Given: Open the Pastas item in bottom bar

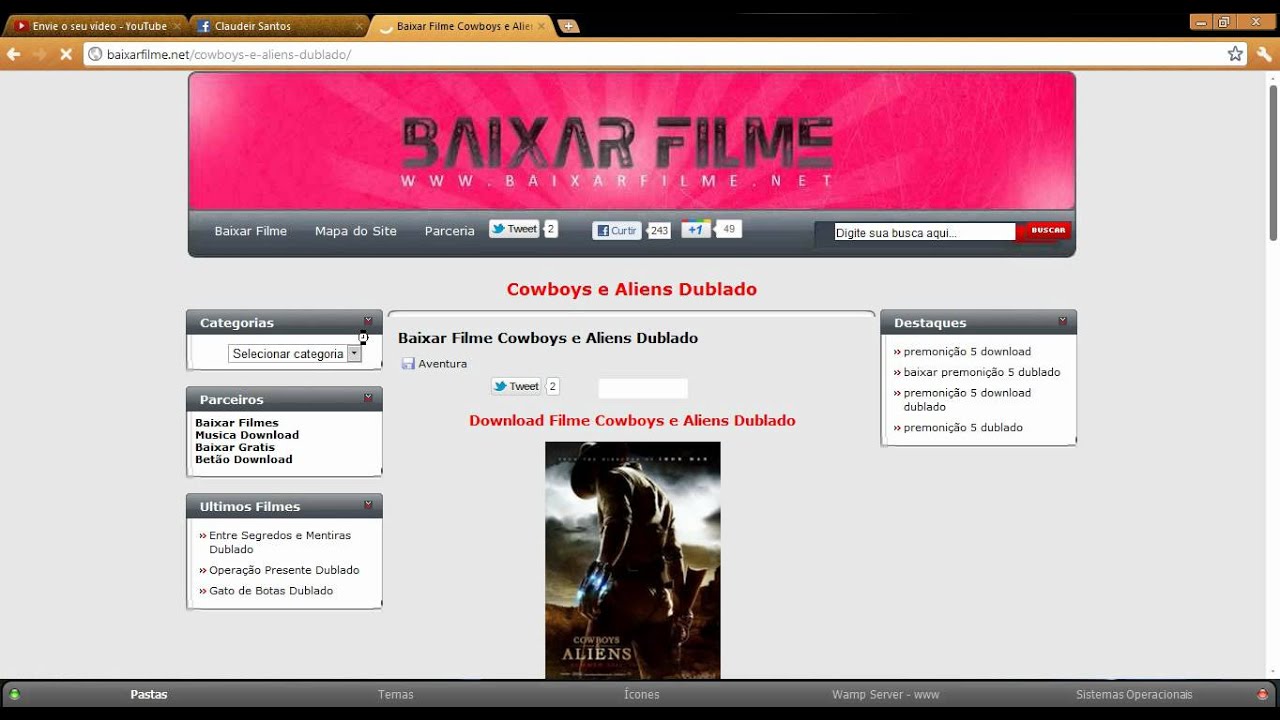Looking at the screenshot, I should click(149, 694).
